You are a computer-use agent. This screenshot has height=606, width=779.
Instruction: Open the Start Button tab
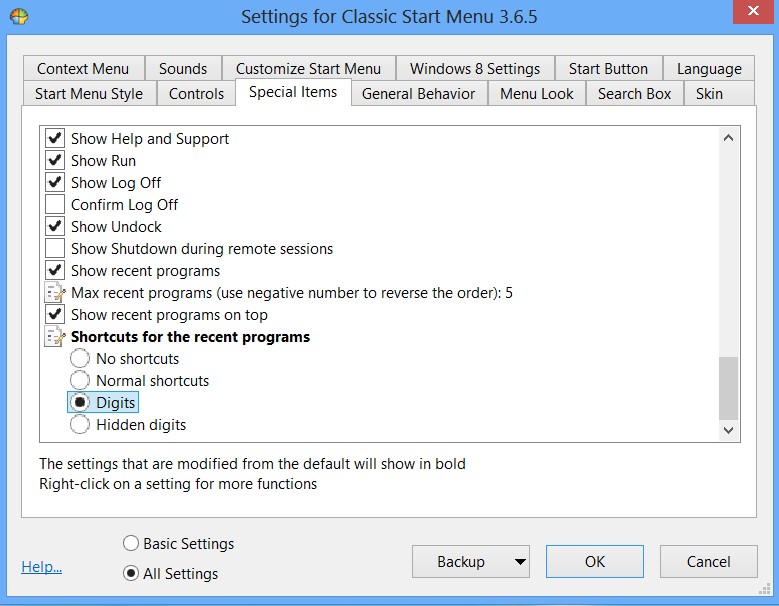click(609, 69)
